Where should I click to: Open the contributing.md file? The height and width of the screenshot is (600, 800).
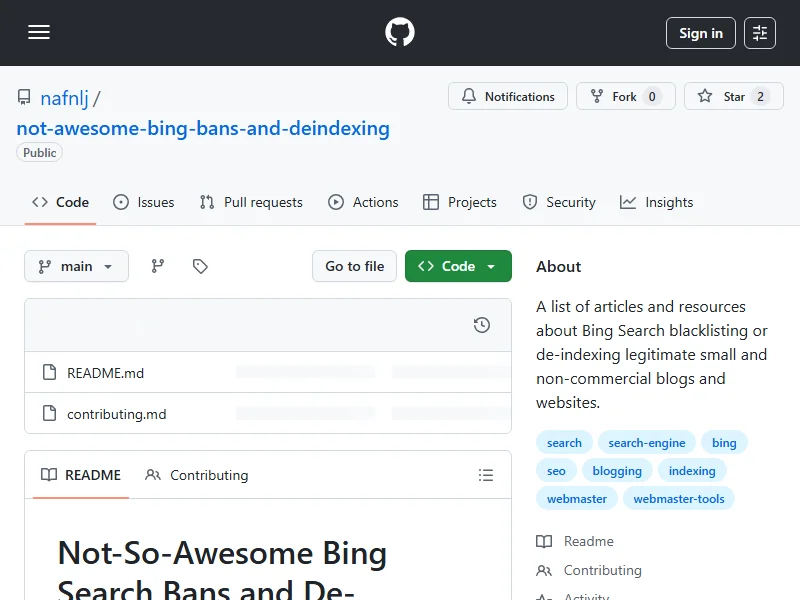pyautogui.click(x=116, y=414)
